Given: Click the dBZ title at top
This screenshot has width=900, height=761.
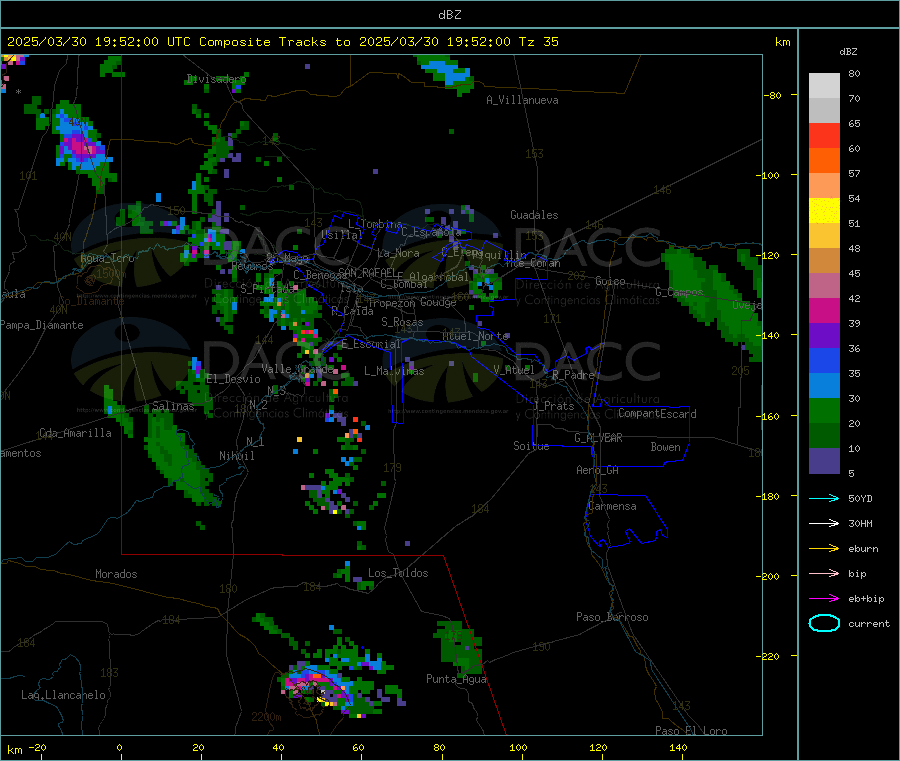Looking at the screenshot, I should tap(449, 15).
